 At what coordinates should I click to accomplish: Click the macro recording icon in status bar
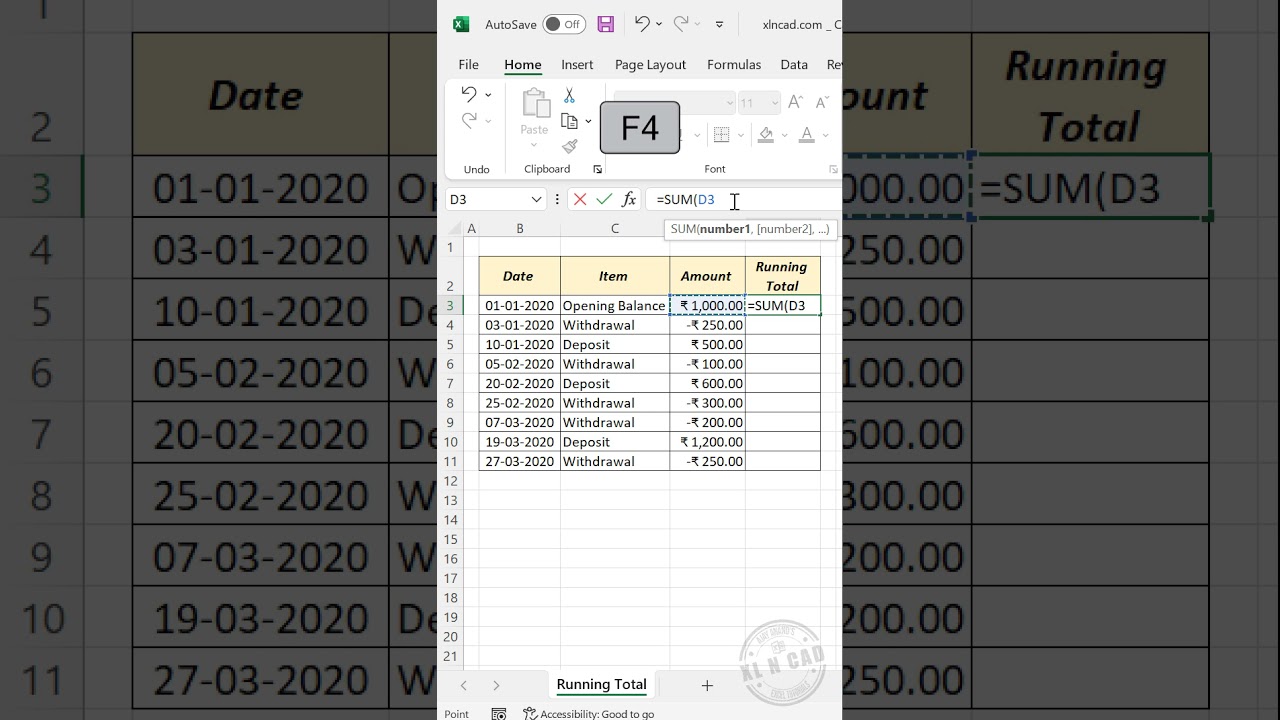499,714
